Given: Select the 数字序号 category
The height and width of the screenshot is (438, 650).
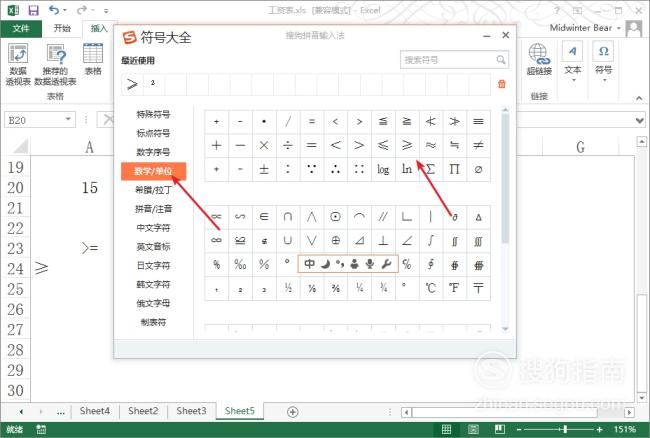Looking at the screenshot, I should (x=153, y=152).
